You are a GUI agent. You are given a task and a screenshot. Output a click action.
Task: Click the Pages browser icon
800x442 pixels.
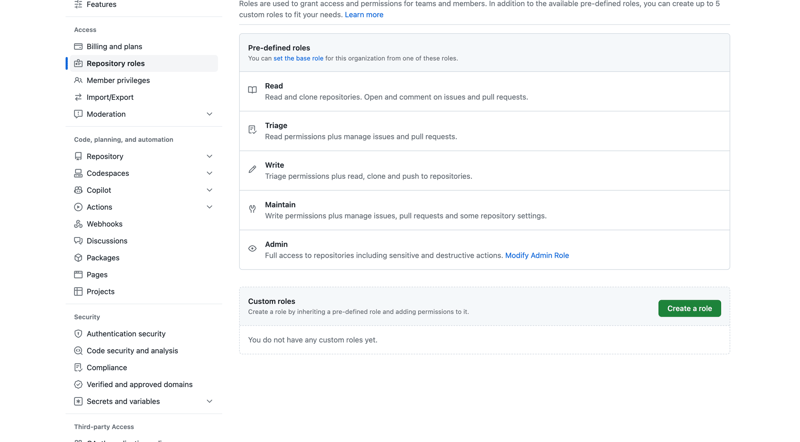[78, 275]
